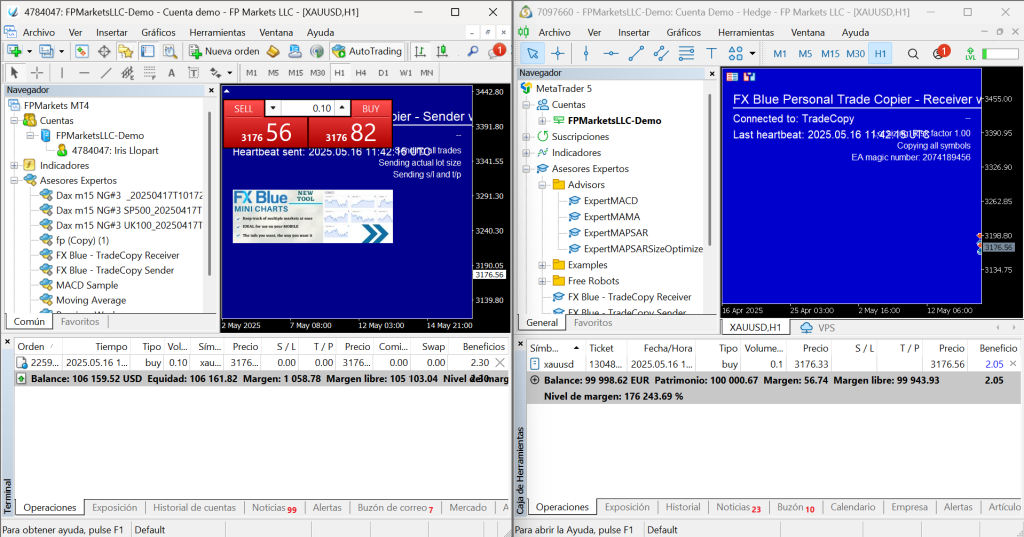Collapse Asesores Expertos in MT4 Navigator

(14, 180)
